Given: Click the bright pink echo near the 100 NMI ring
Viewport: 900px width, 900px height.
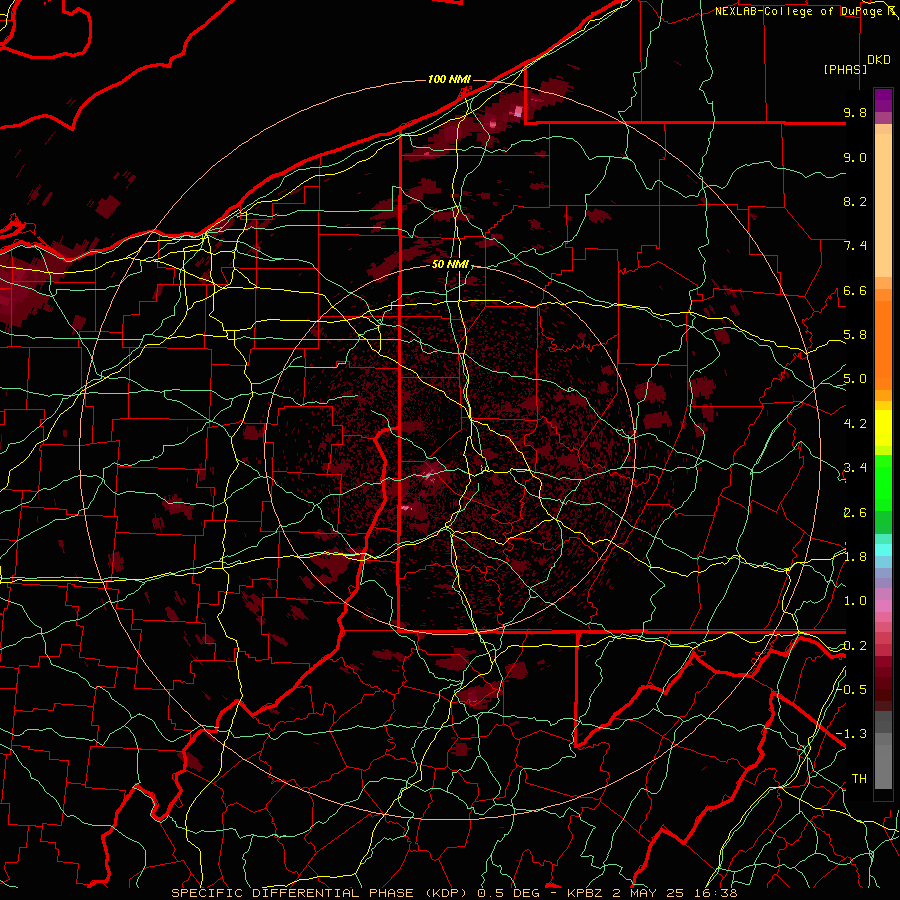Looking at the screenshot, I should click(518, 111).
